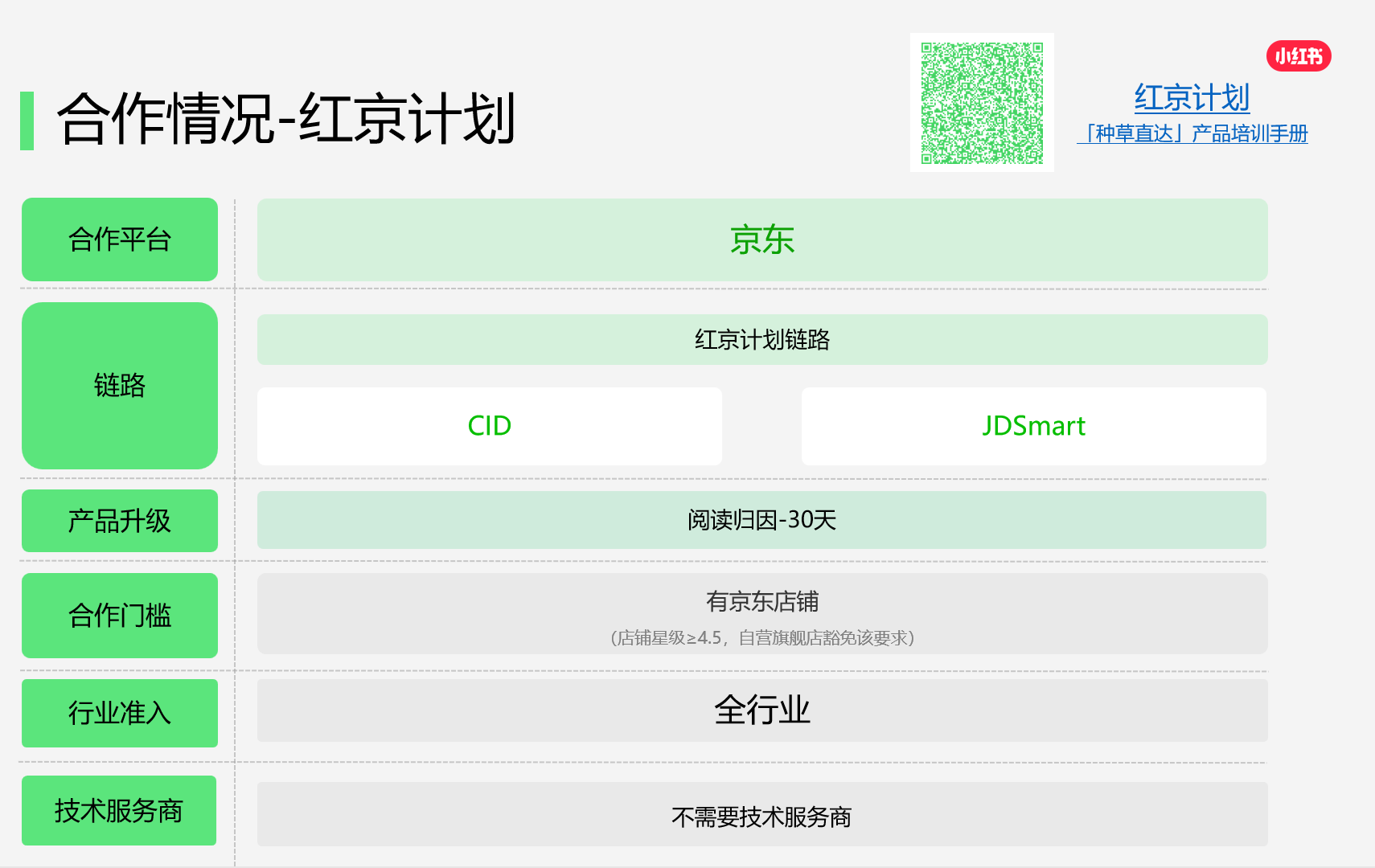Click the green QR code image

click(x=982, y=103)
